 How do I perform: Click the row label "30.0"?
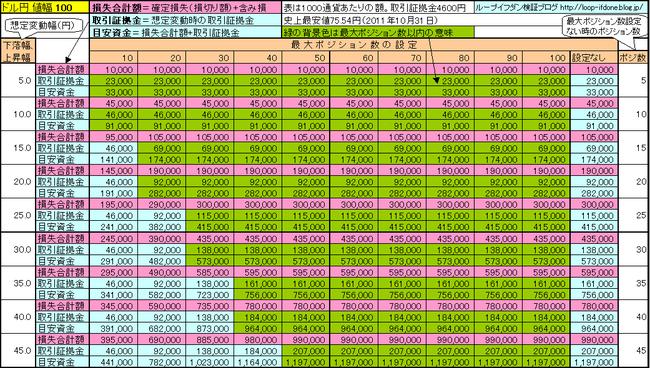point(18,249)
